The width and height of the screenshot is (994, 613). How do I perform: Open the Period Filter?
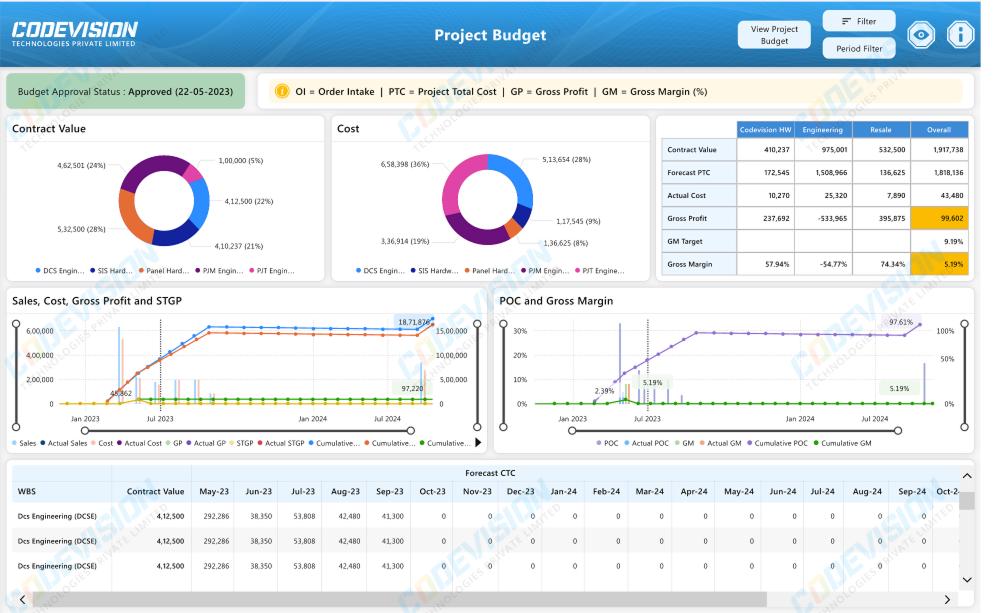pyautogui.click(x=858, y=48)
